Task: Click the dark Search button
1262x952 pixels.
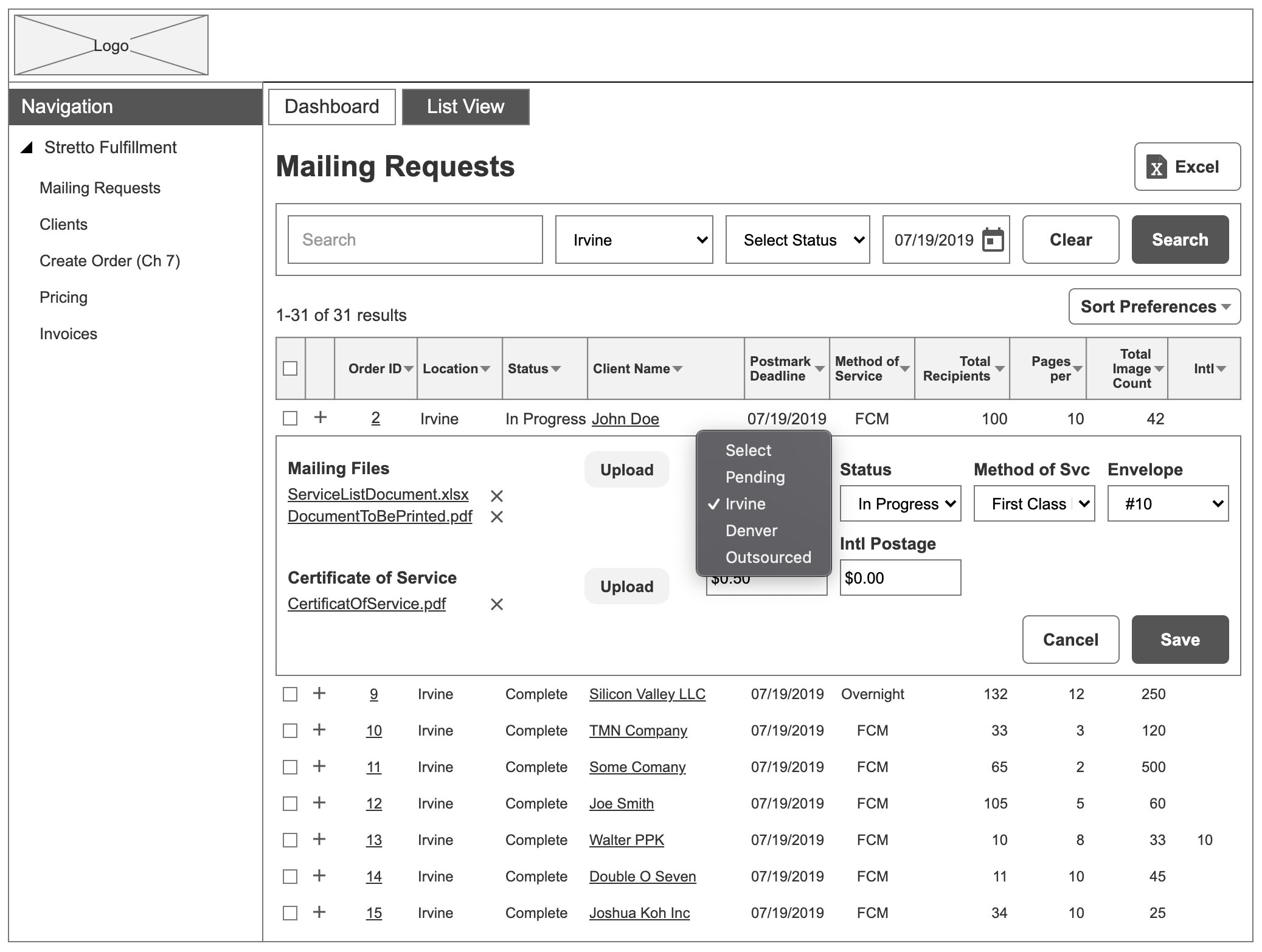Action: 1180,240
